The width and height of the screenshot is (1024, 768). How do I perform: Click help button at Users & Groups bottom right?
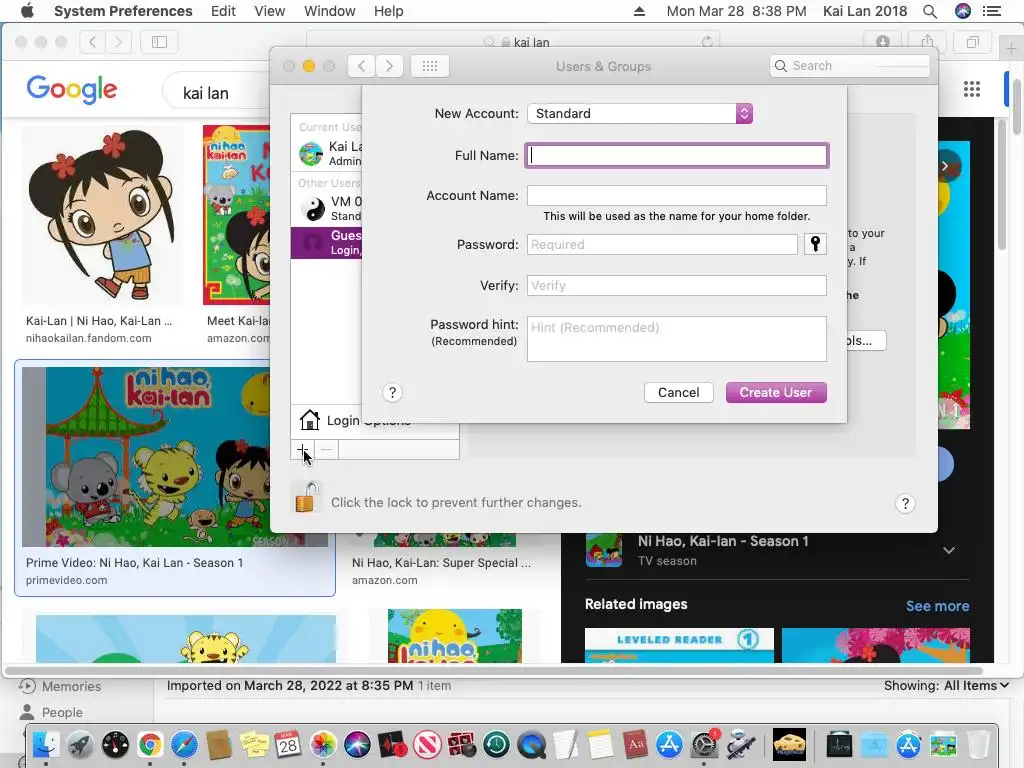[x=905, y=503]
